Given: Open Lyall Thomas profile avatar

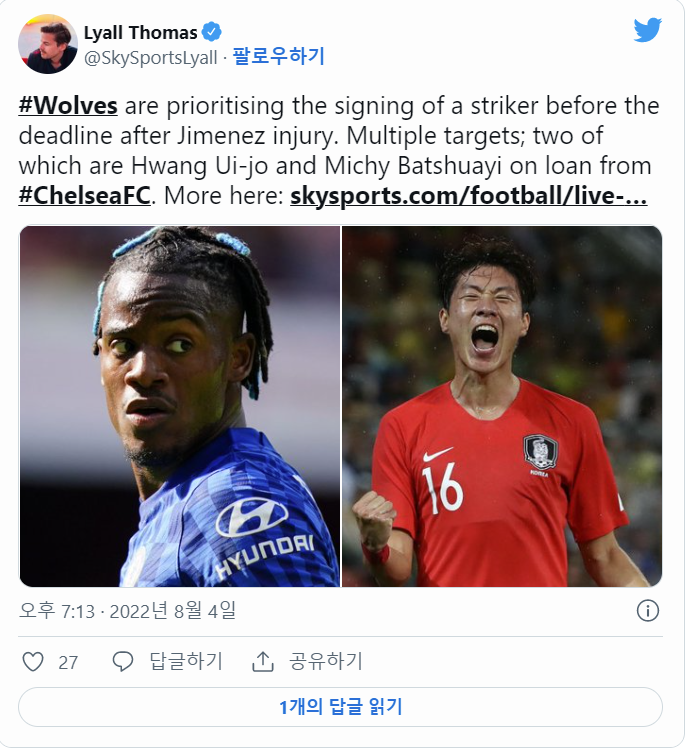Looking at the screenshot, I should [x=48, y=44].
